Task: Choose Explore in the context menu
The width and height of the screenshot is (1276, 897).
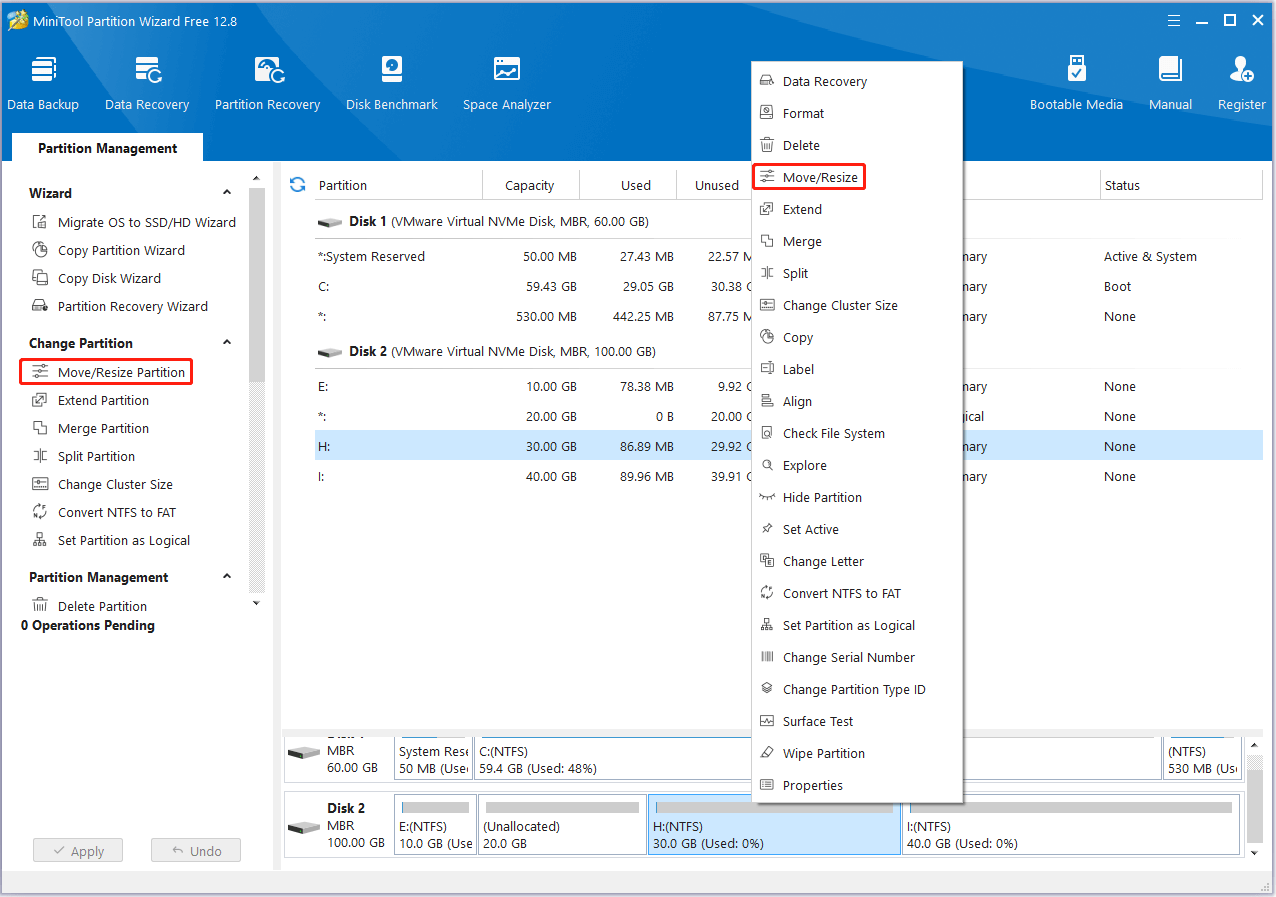Action: [857, 466]
